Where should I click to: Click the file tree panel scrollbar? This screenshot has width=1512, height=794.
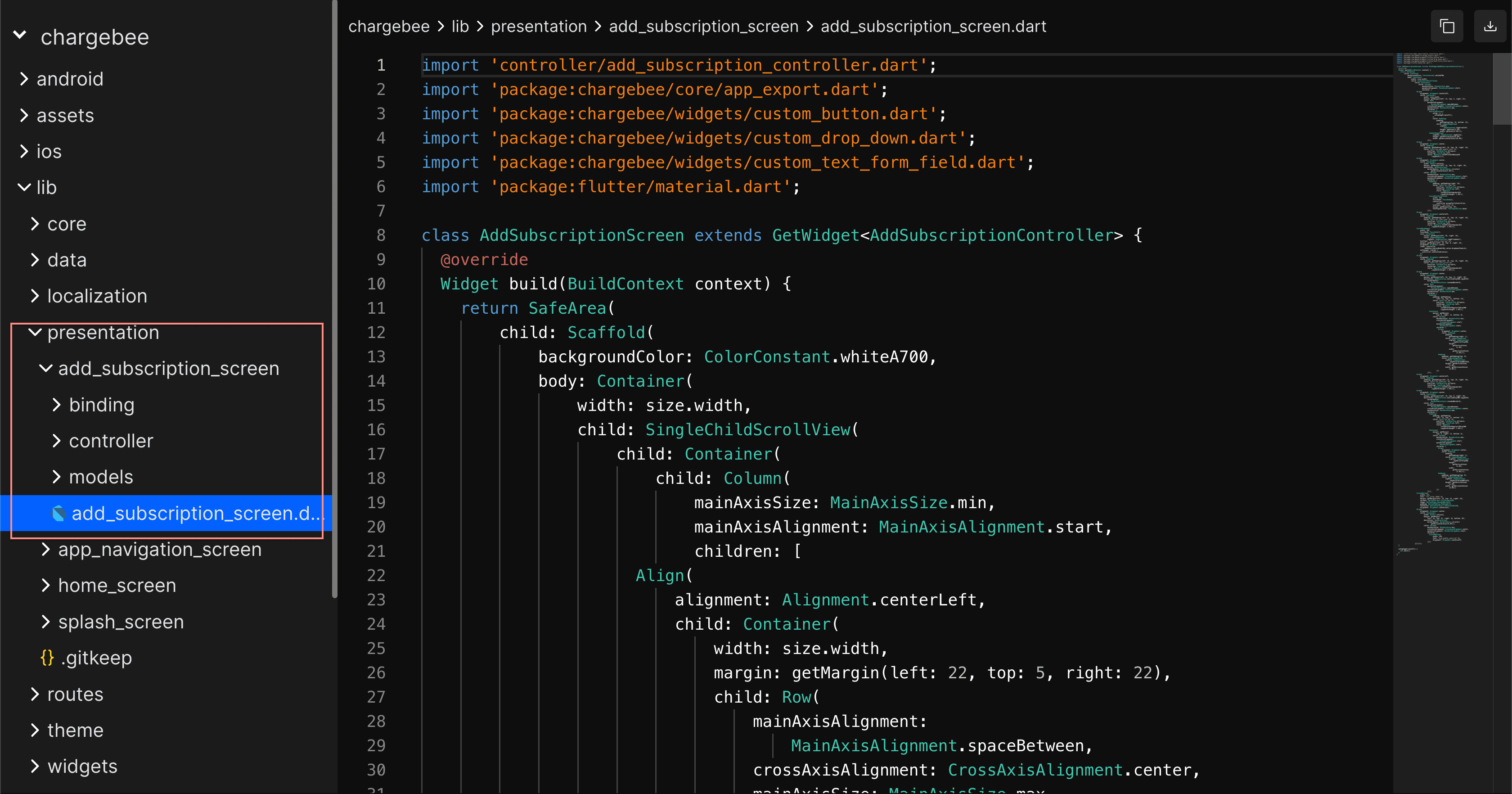[x=334, y=299]
